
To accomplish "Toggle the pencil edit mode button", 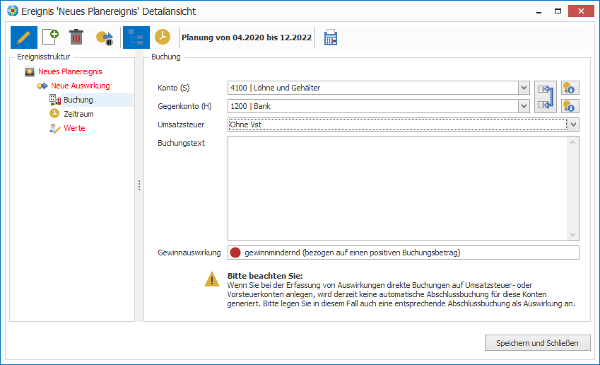I will coord(24,37).
